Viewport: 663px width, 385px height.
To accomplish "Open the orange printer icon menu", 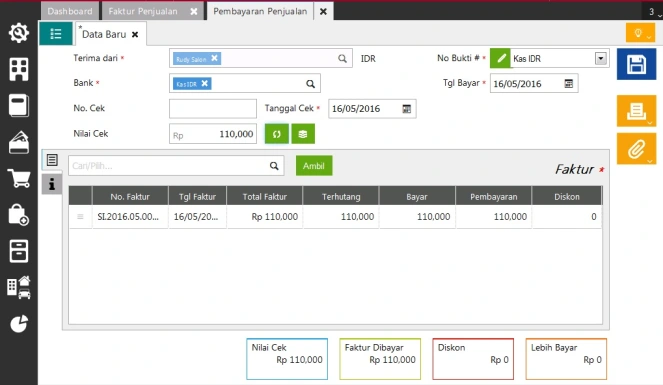I will (636, 111).
